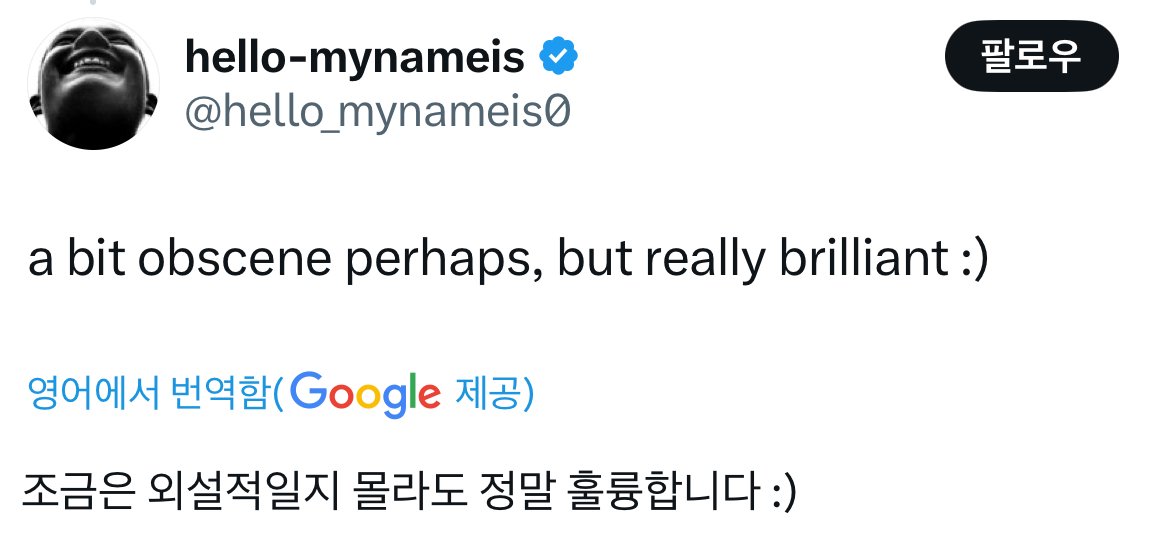Viewport: 1170px width, 545px height.
Task: Click the 영어에서 번역함 translation link
Action: (150, 394)
